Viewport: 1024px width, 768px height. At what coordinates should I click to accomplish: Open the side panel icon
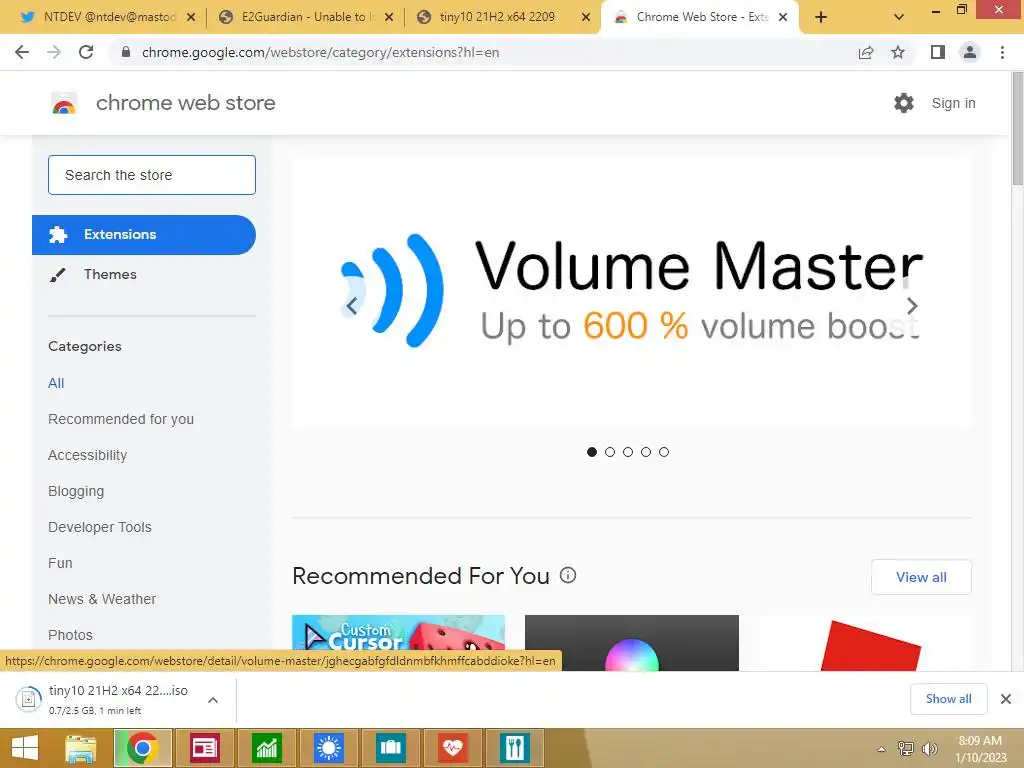(x=938, y=52)
